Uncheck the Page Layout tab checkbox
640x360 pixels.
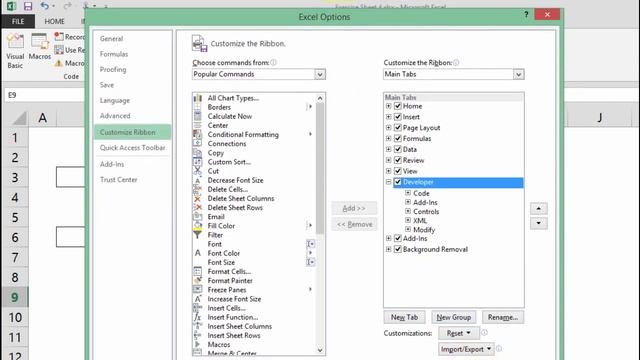(398, 128)
